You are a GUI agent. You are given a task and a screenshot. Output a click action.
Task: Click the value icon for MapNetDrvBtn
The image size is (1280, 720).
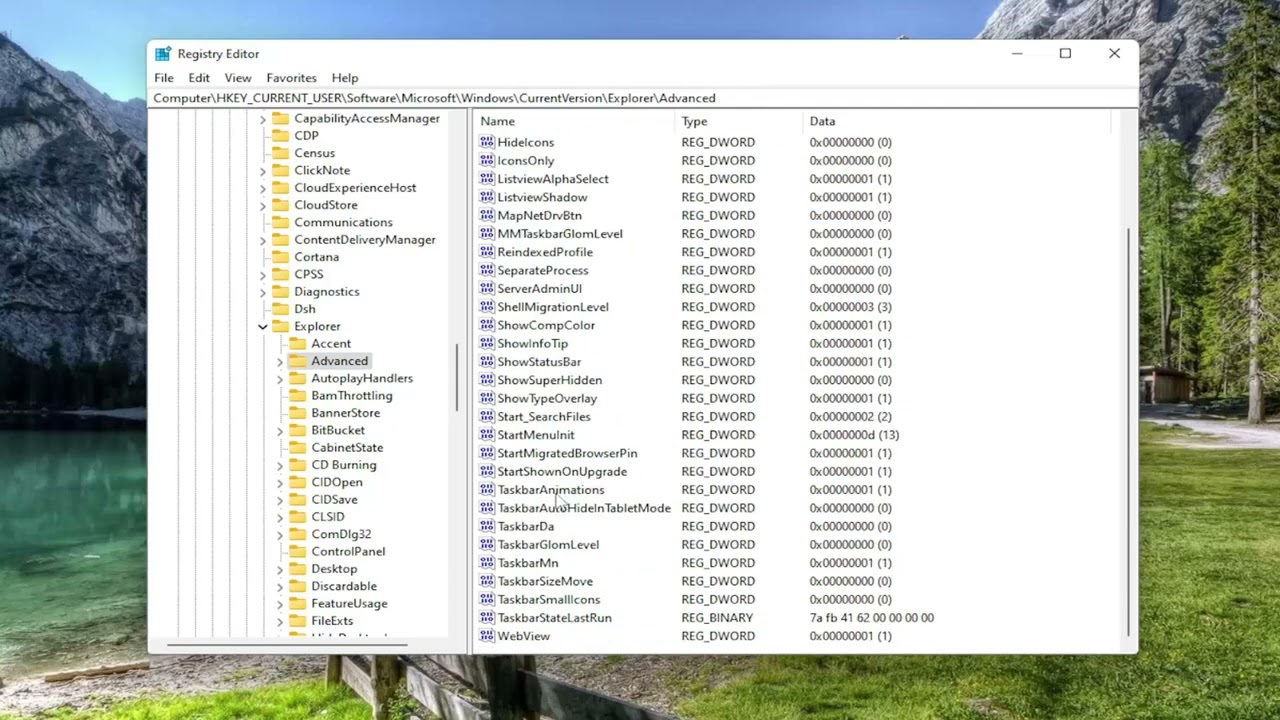(x=487, y=215)
